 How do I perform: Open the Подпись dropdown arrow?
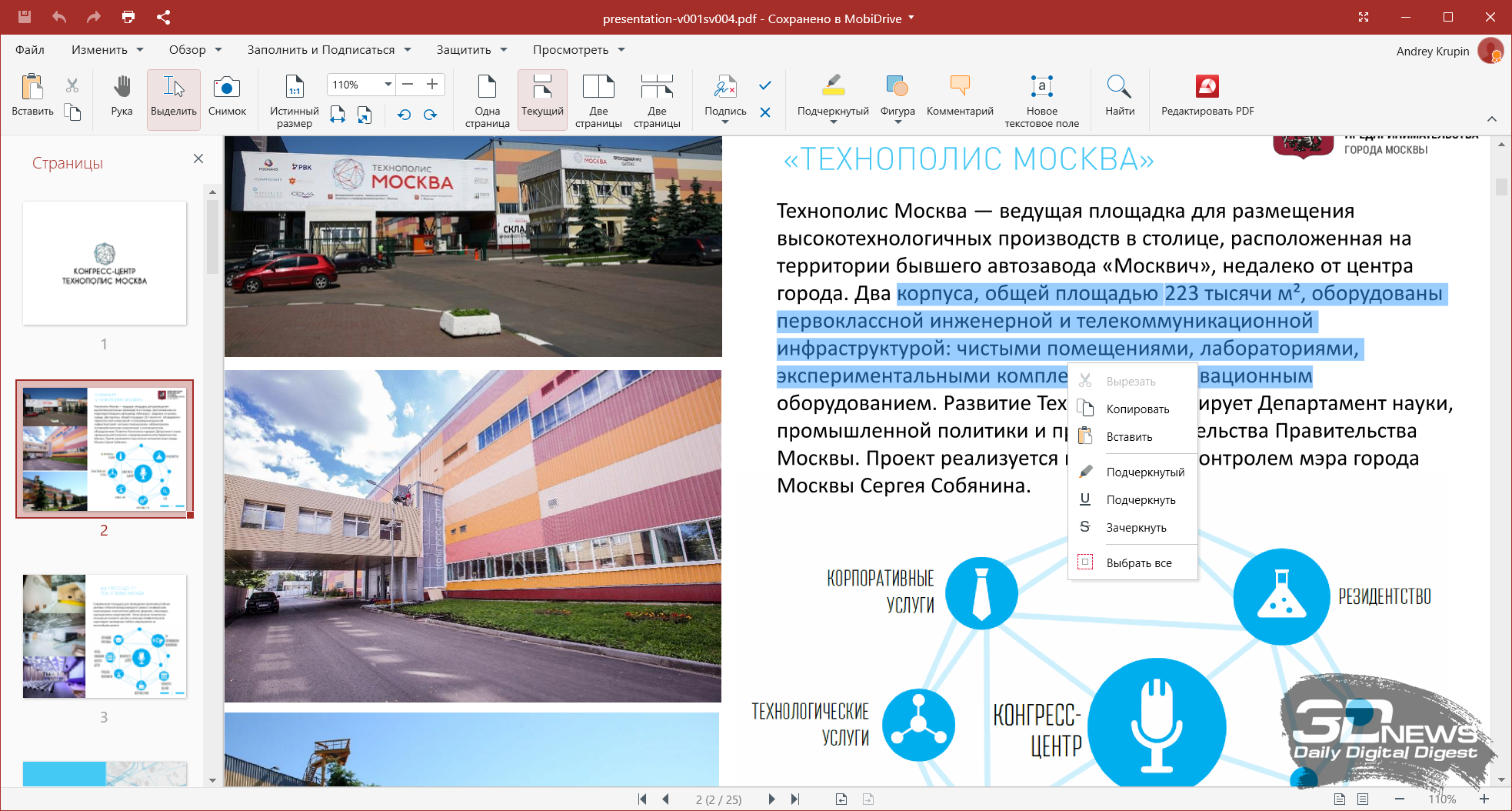pos(725,122)
